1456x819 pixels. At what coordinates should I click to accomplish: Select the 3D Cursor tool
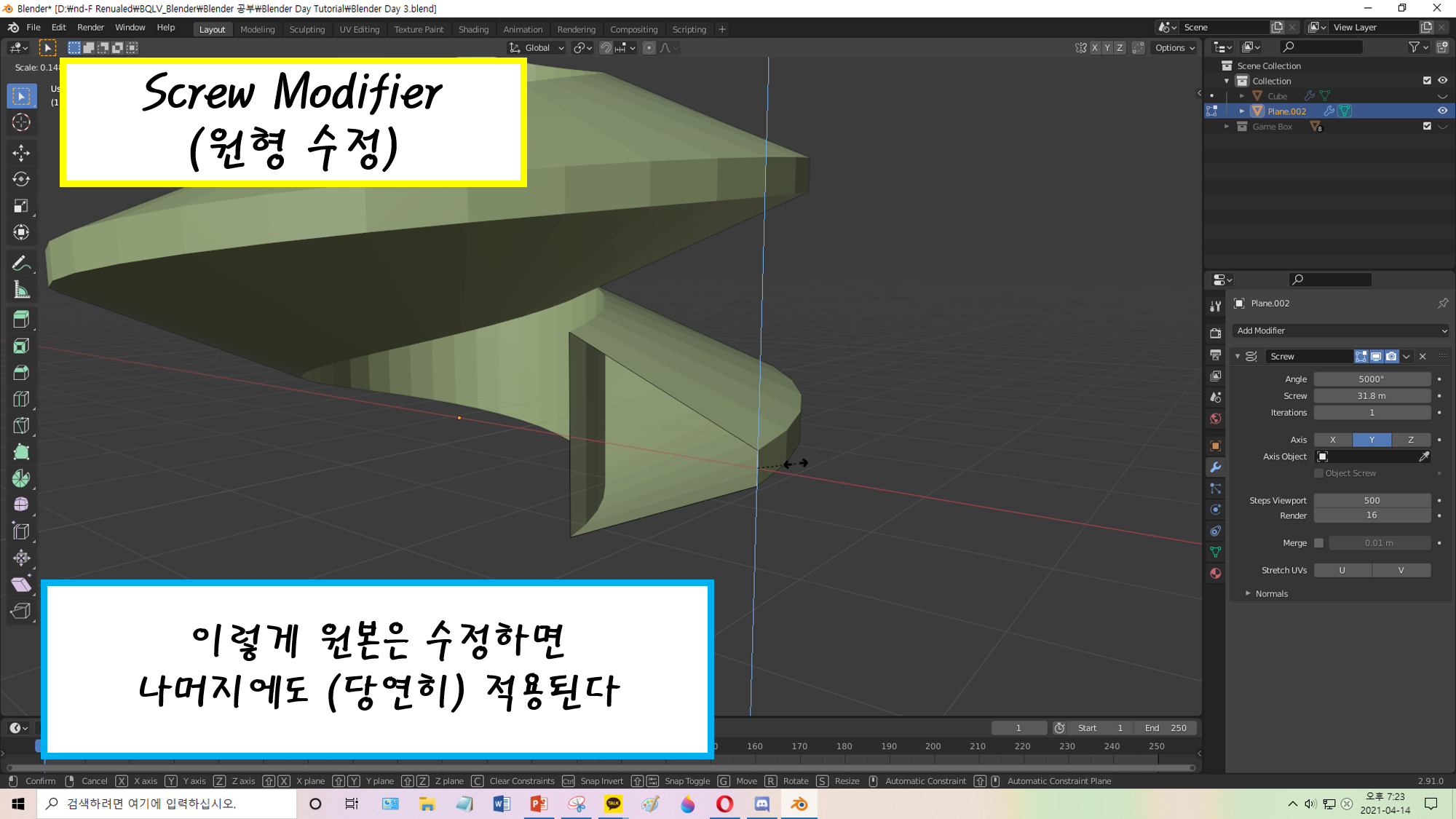[21, 122]
